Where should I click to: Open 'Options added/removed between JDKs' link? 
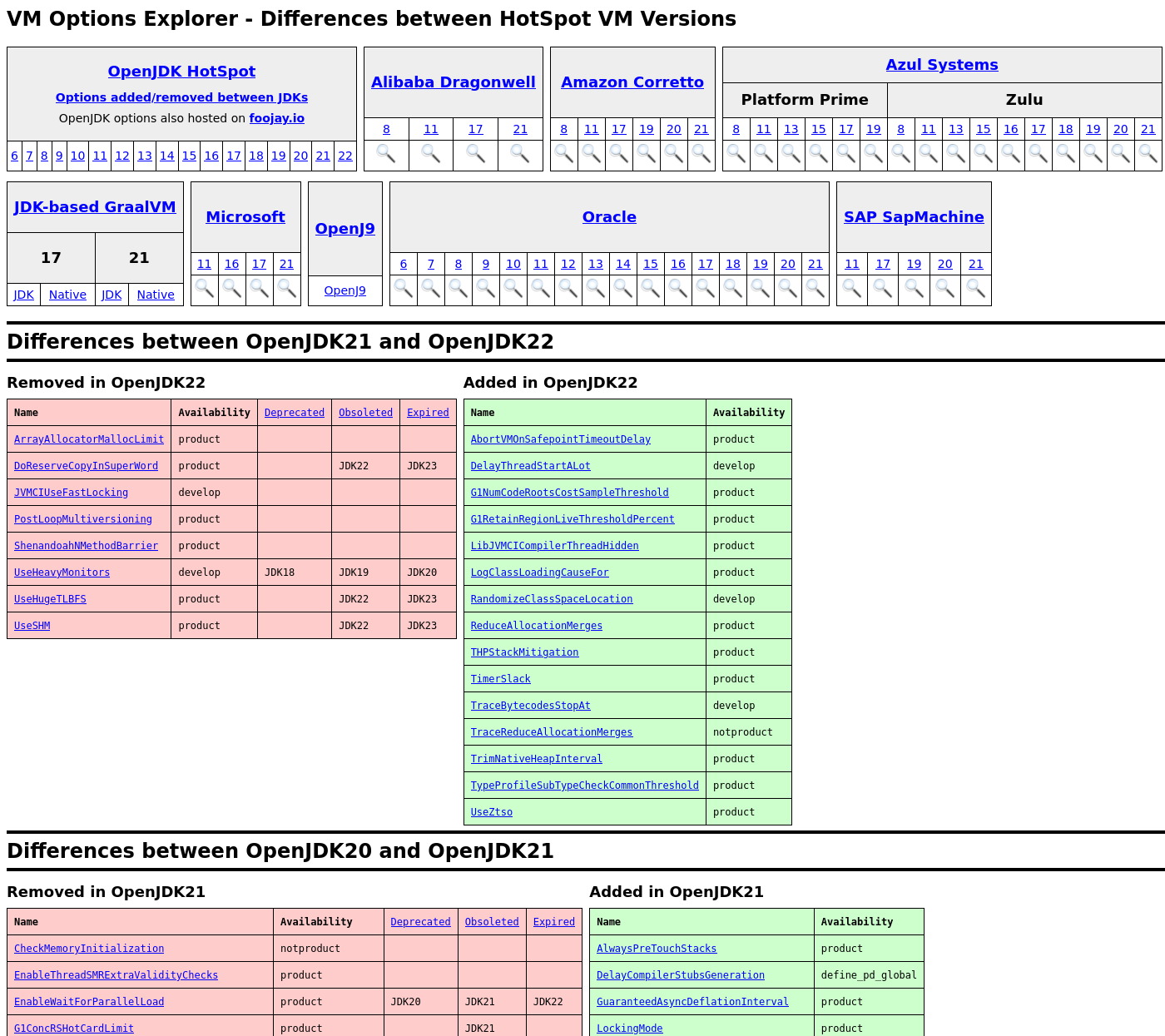tap(181, 97)
